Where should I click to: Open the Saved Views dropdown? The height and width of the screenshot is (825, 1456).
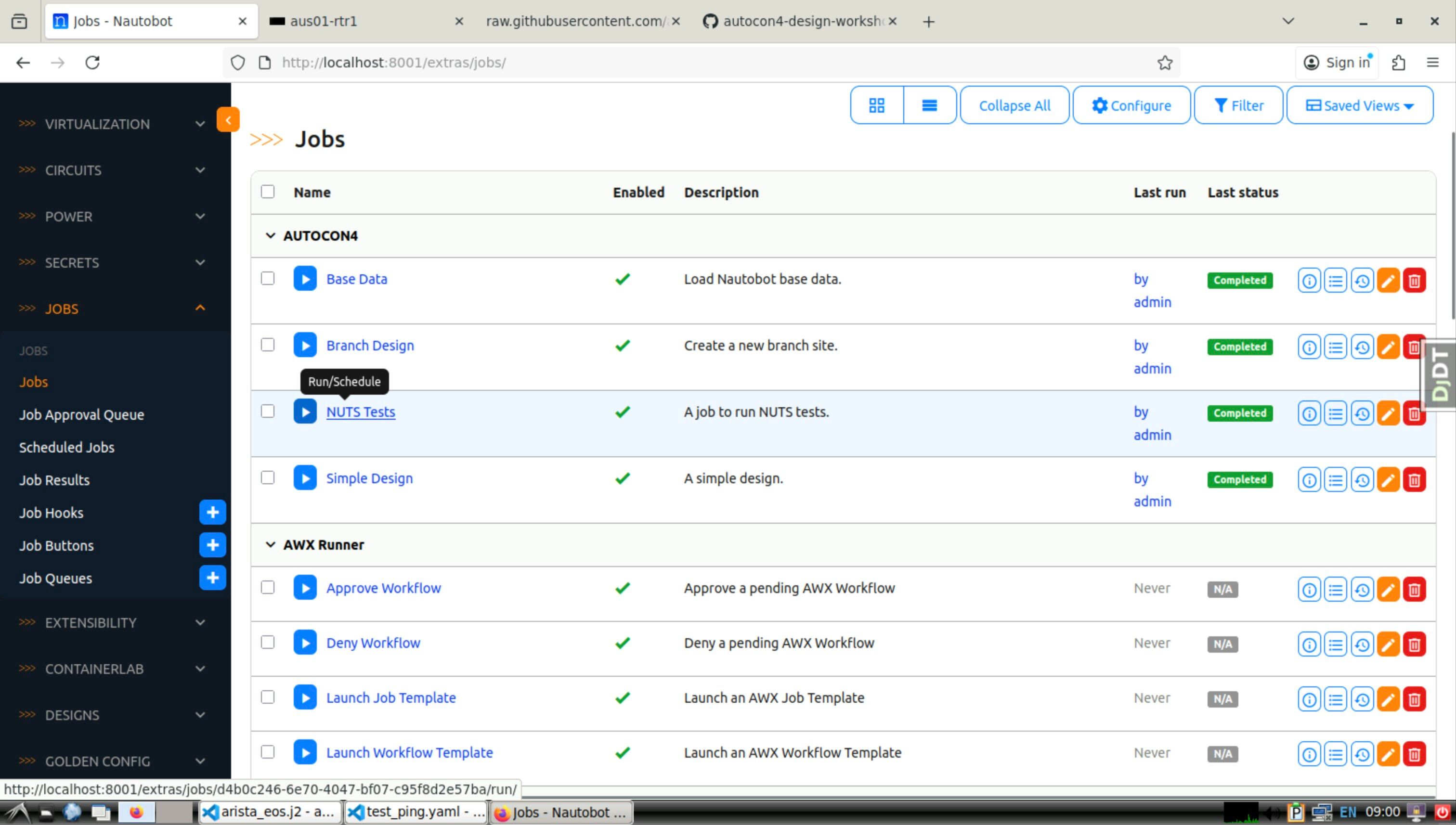(x=1359, y=105)
